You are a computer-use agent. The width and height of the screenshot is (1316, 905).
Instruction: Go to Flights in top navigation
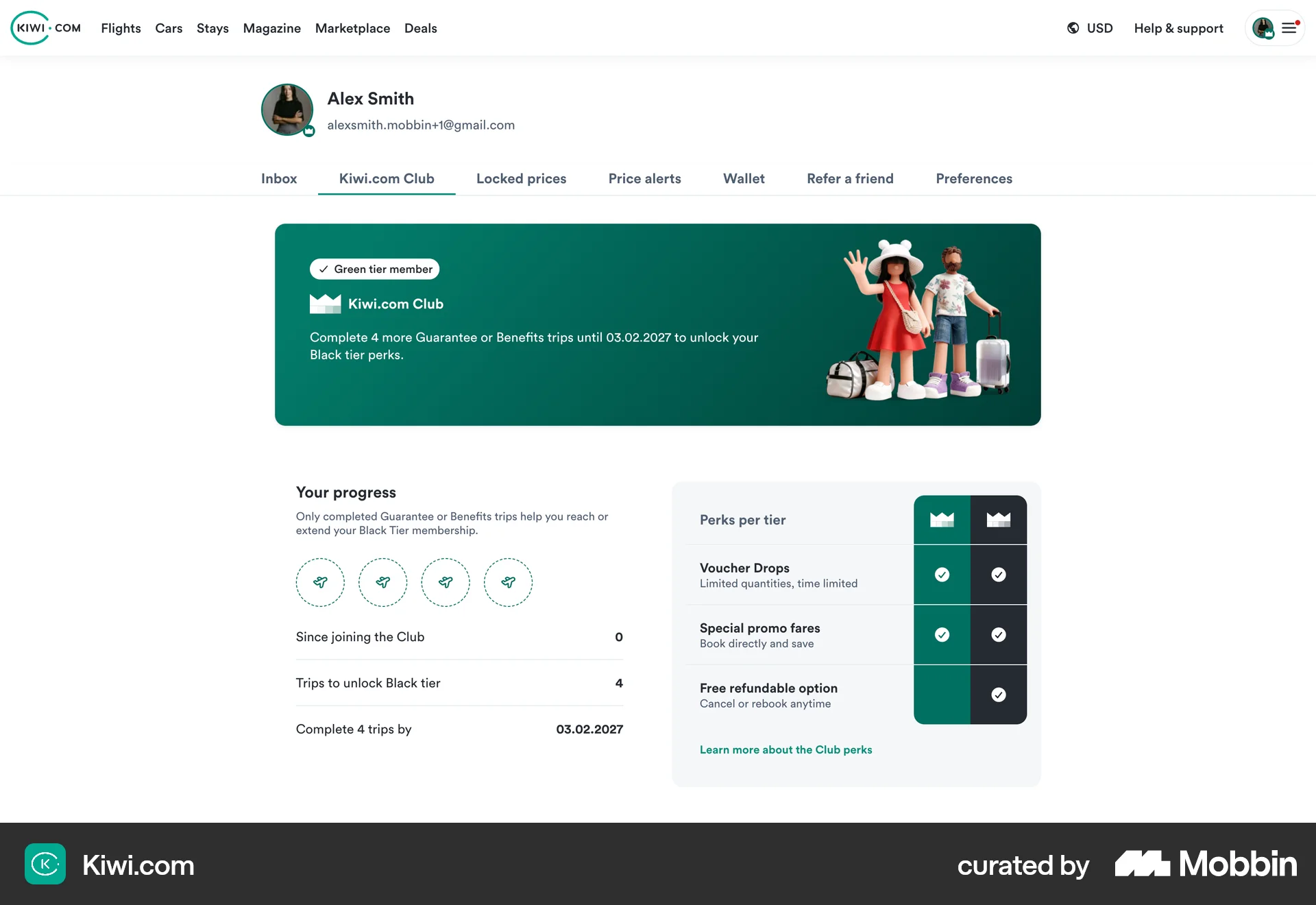click(x=121, y=28)
